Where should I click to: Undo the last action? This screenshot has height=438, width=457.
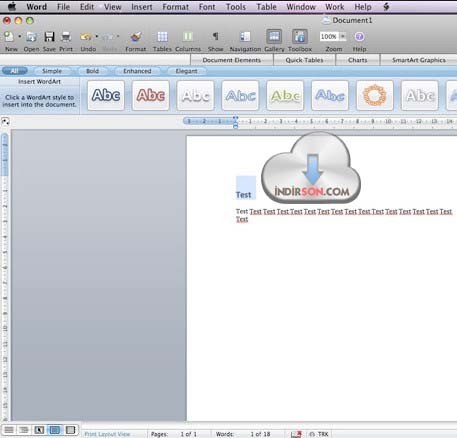pos(86,37)
